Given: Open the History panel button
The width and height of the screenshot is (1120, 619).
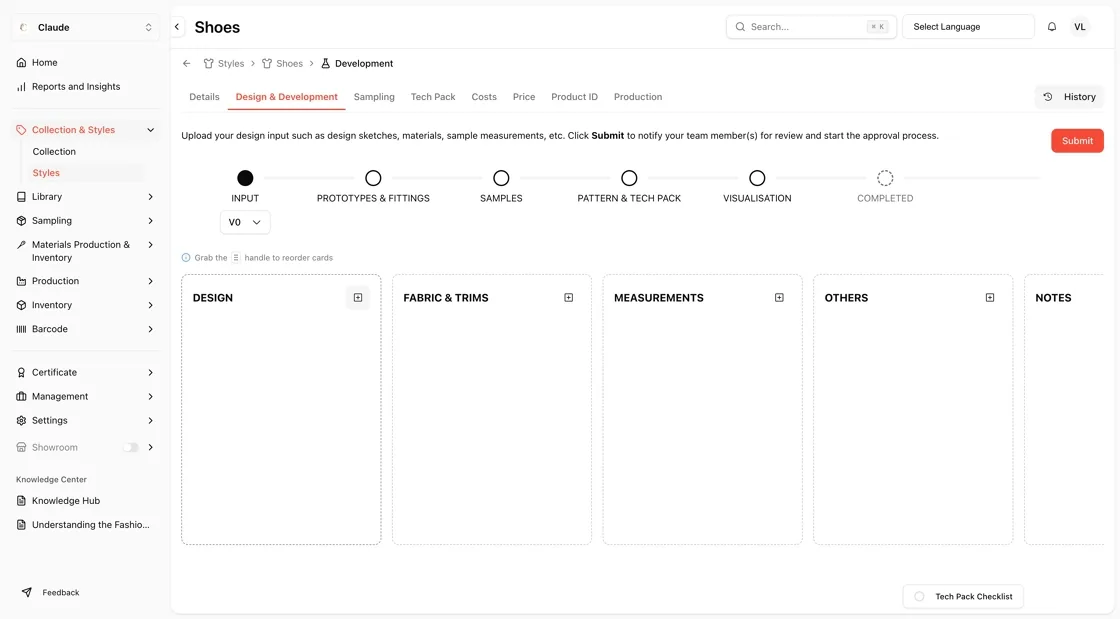Looking at the screenshot, I should coord(1069,97).
